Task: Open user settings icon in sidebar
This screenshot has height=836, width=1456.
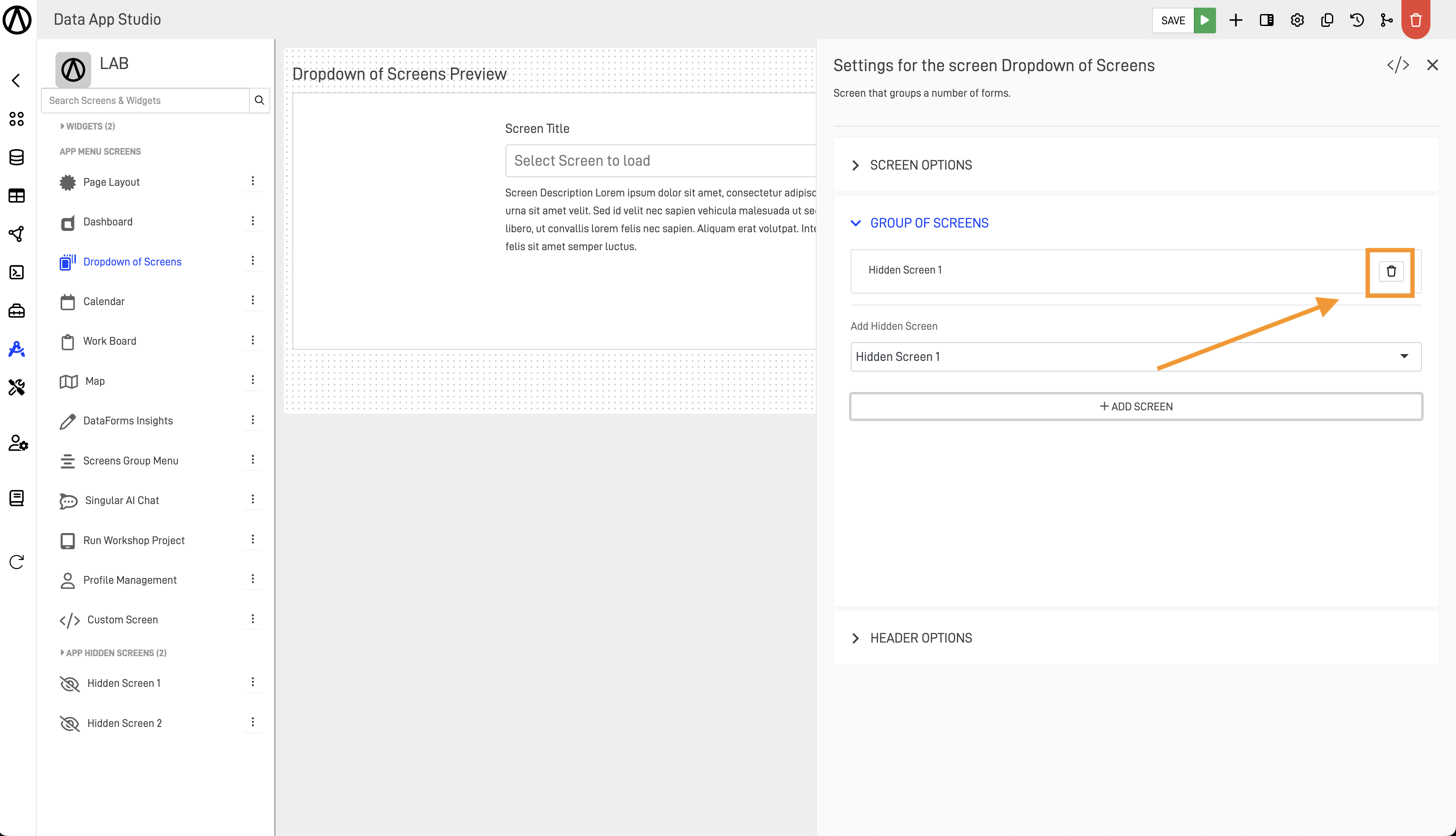Action: coord(18,443)
